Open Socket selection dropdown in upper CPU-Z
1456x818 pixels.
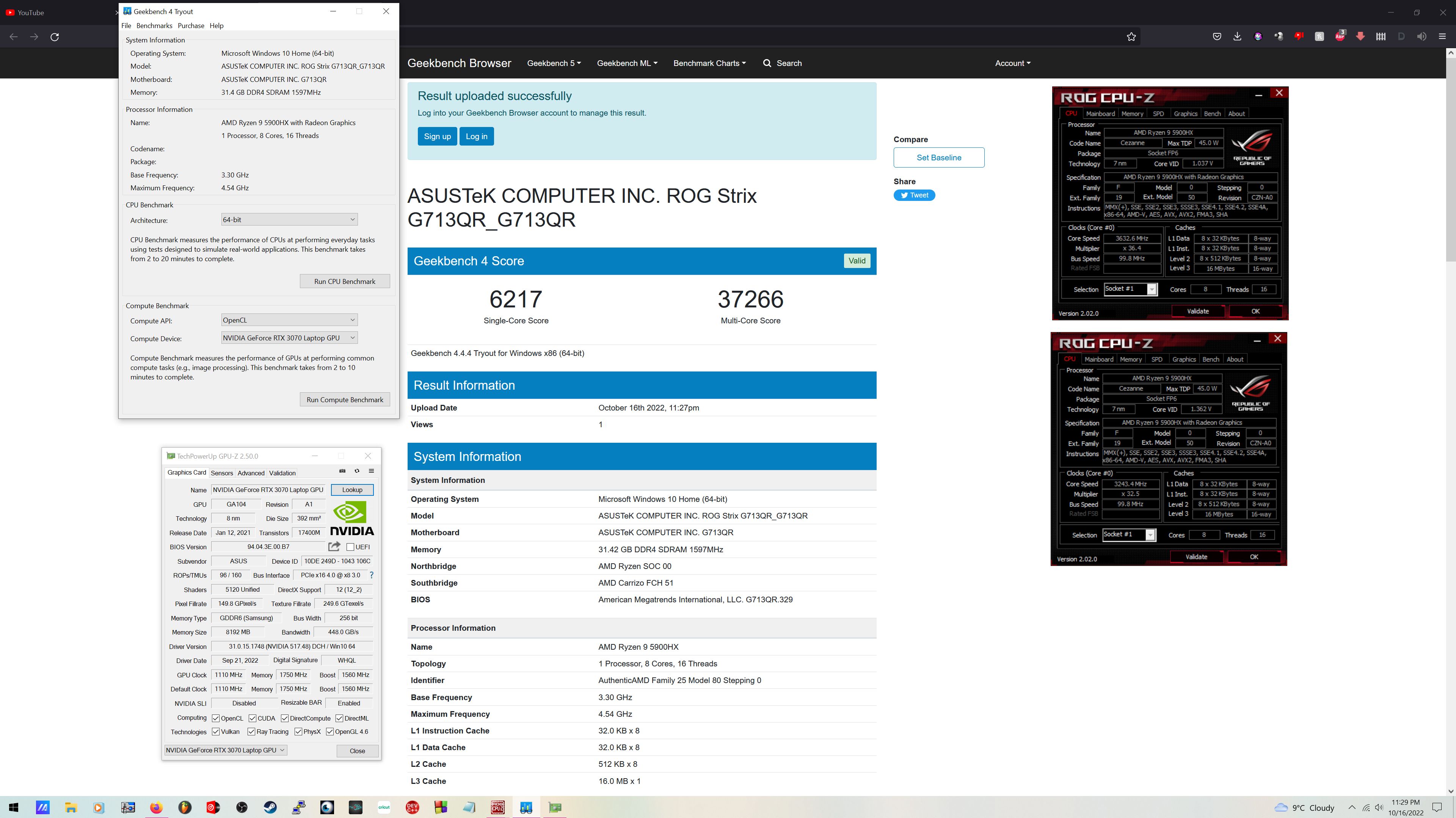1130,289
